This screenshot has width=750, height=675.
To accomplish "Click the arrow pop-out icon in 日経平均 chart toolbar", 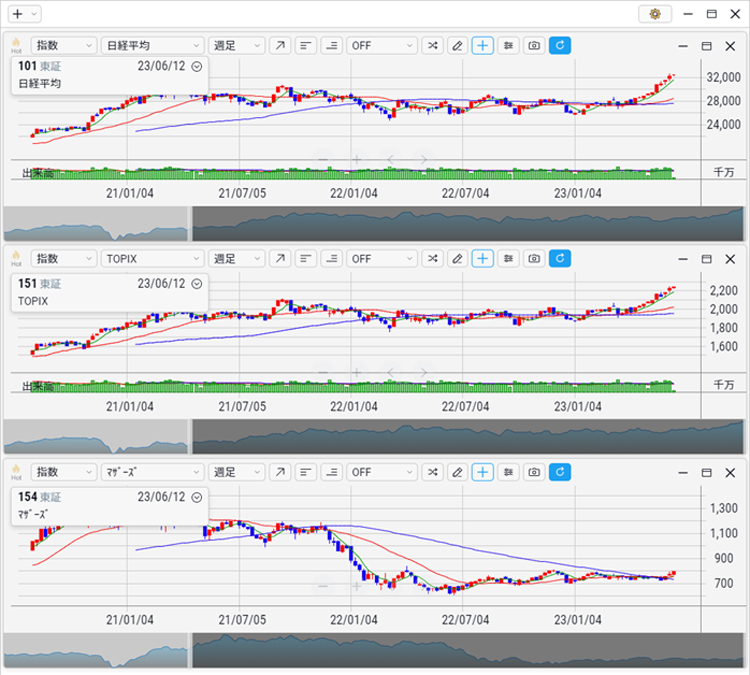I will pos(280,46).
